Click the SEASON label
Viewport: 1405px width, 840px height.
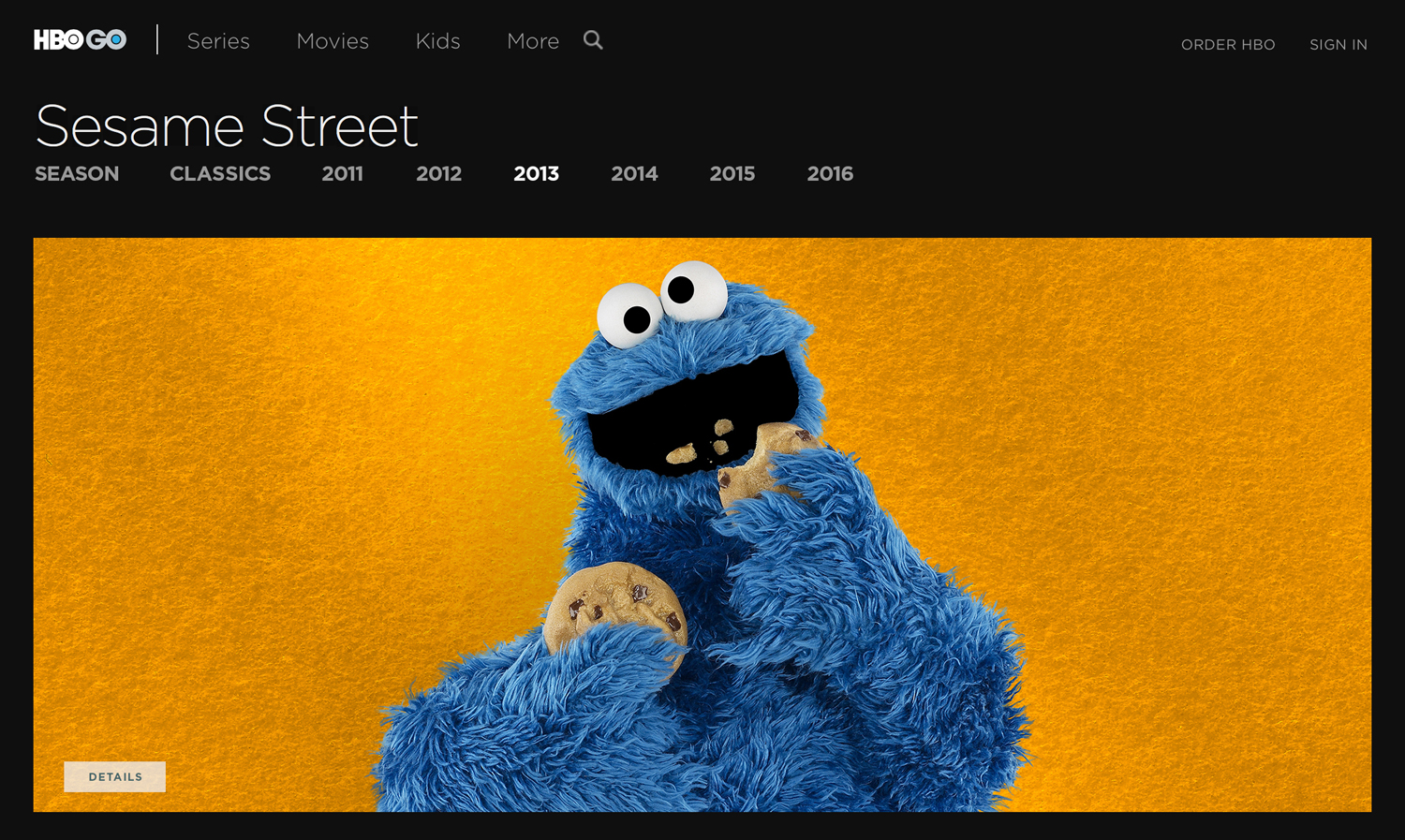[x=77, y=173]
